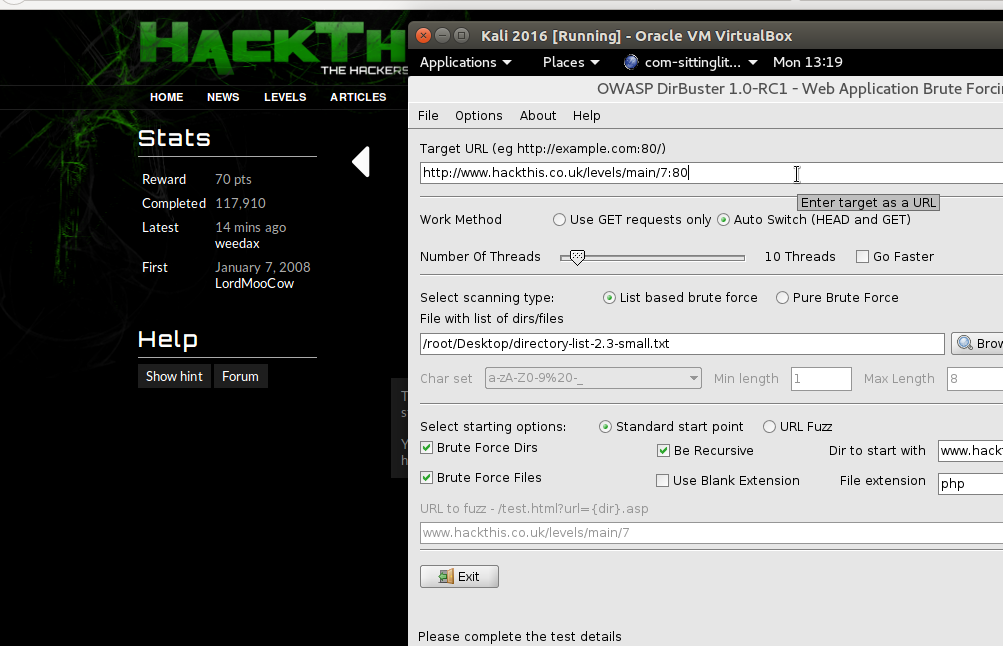
Task: Click the Exit door icon button
Action: point(459,576)
